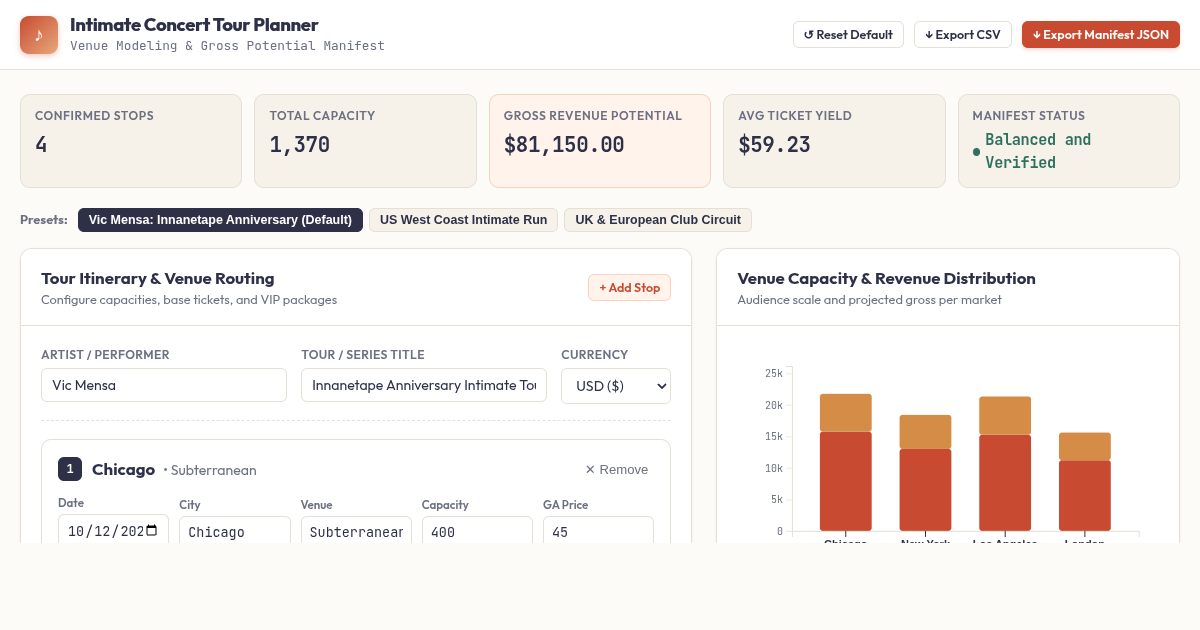Click the Gross Revenue Potential card
The width and height of the screenshot is (1200, 630).
click(x=600, y=141)
